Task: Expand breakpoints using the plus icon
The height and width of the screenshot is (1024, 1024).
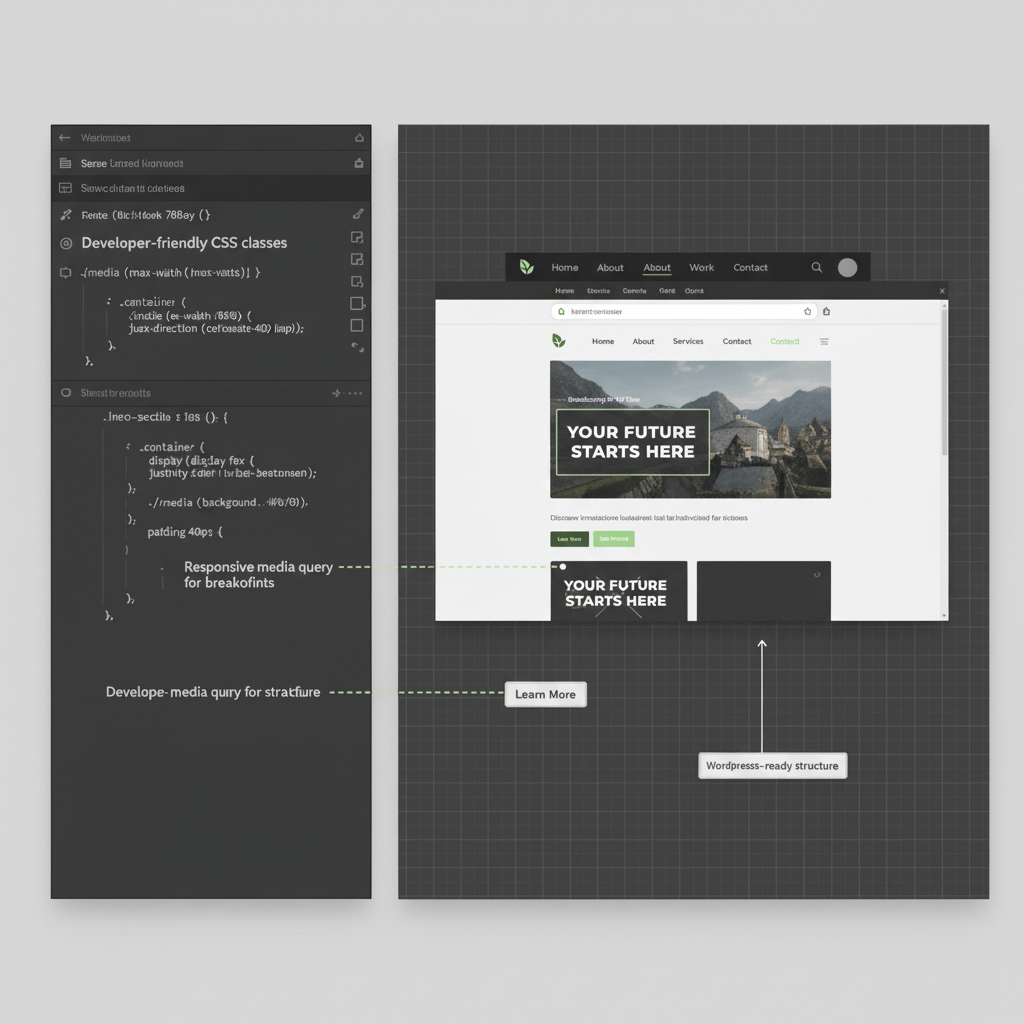Action: tap(337, 392)
